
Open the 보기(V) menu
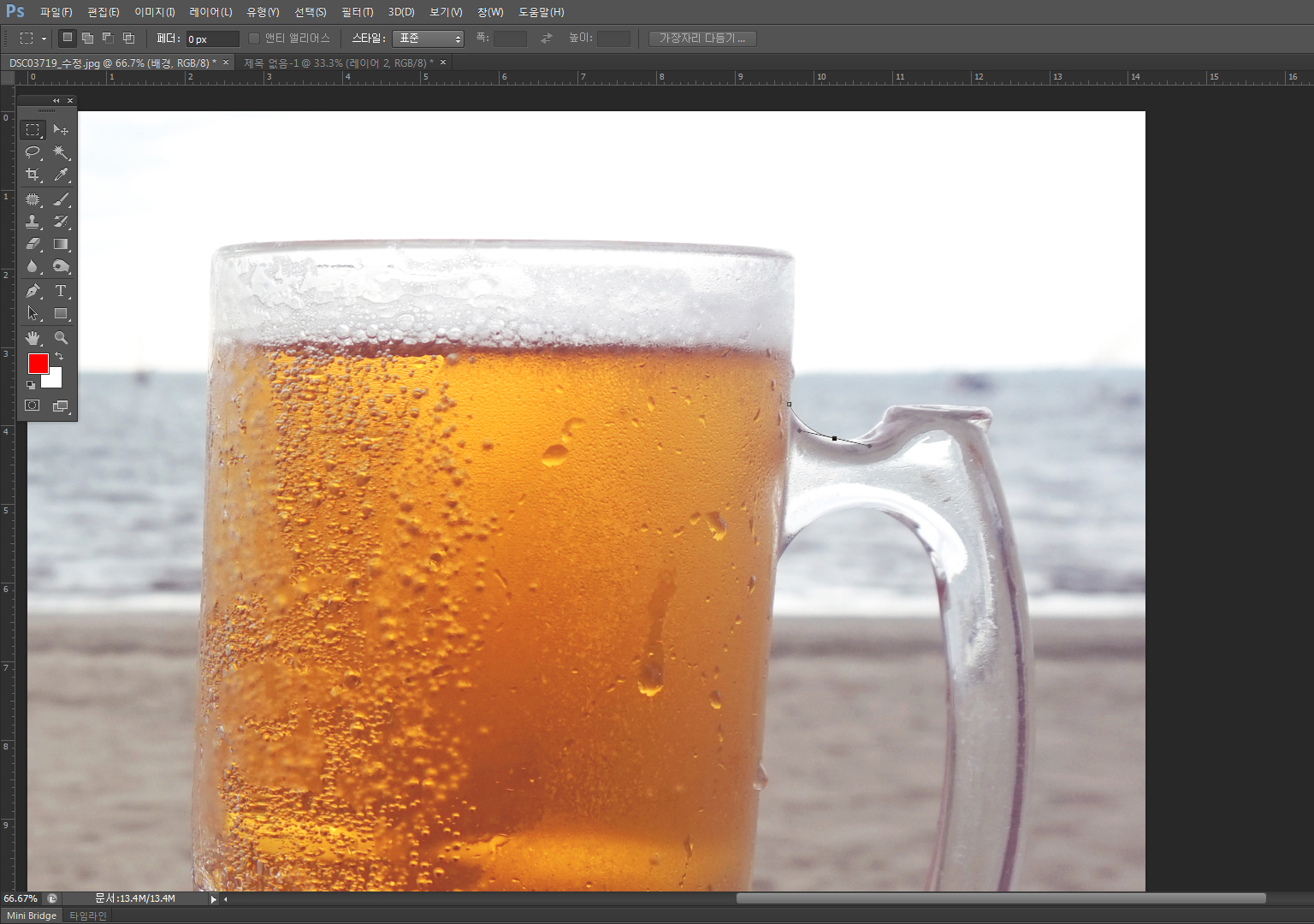point(446,12)
